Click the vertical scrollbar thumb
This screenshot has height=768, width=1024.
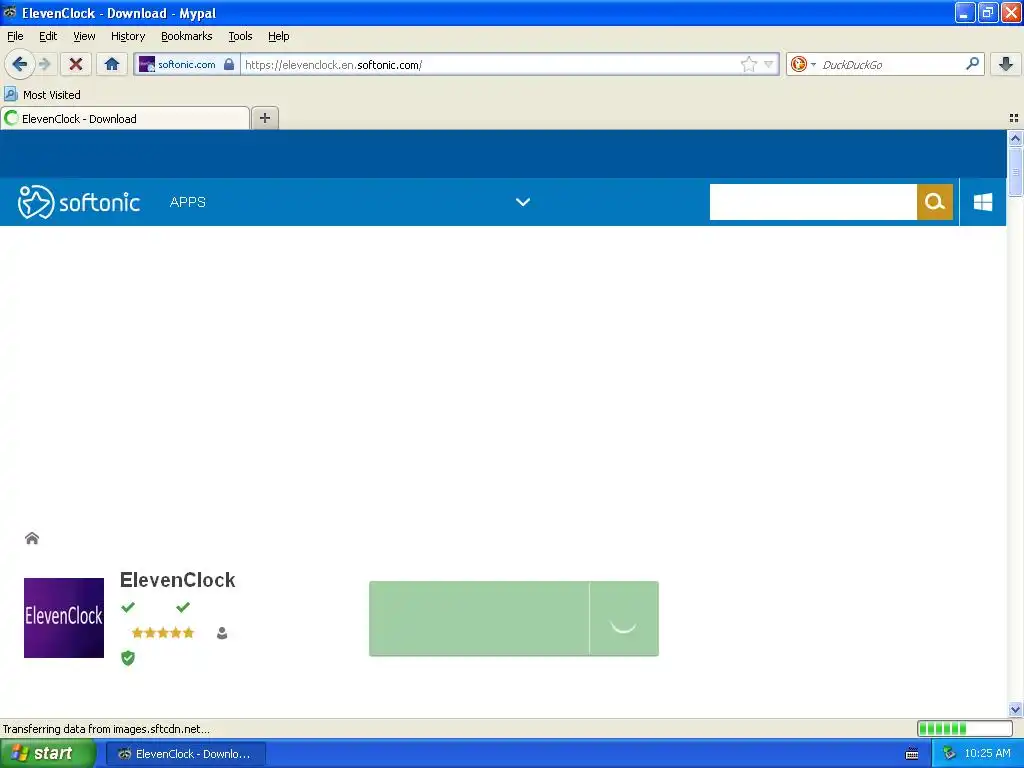(1015, 171)
